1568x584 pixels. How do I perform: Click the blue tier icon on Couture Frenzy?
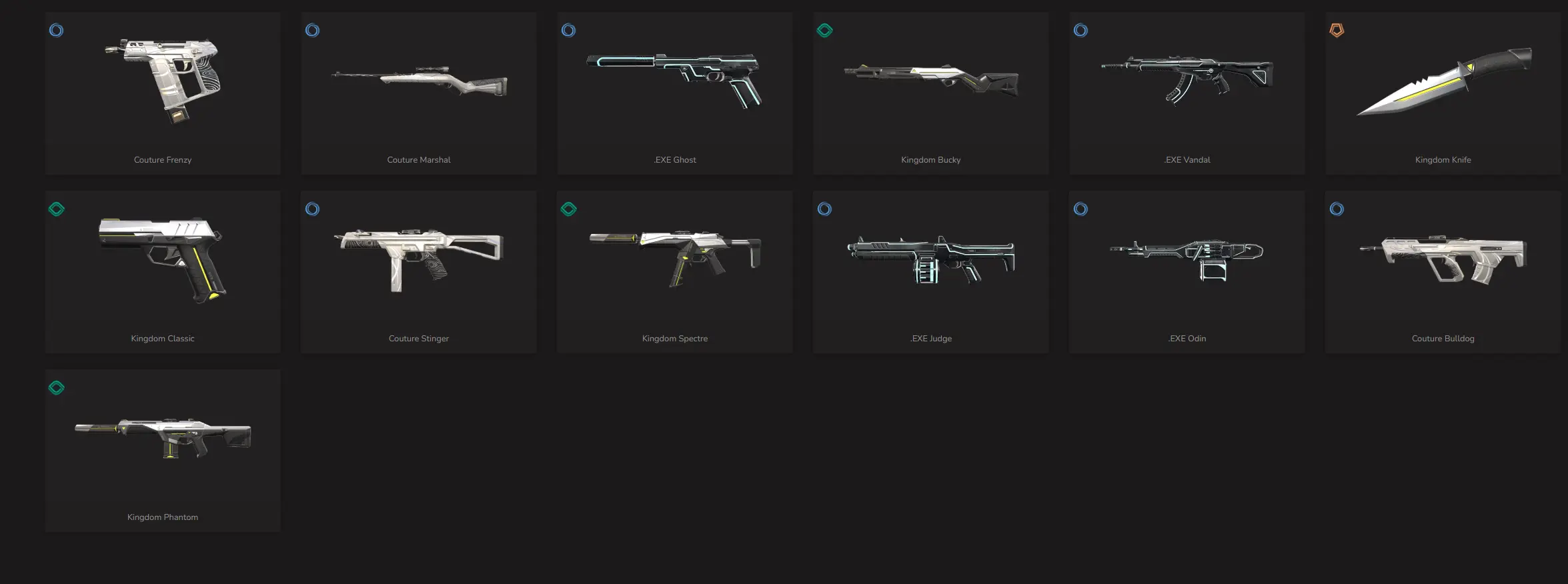pyautogui.click(x=57, y=30)
